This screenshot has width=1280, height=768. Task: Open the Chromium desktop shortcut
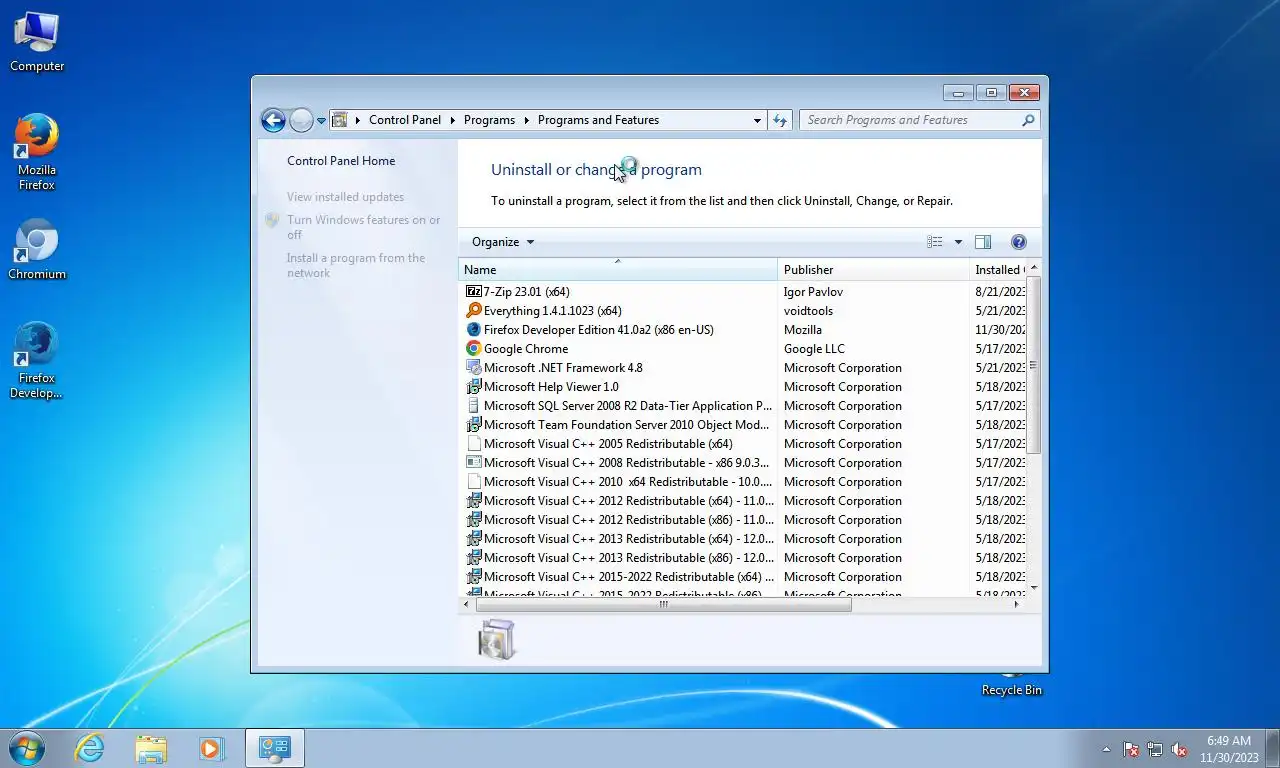pyautogui.click(x=37, y=249)
